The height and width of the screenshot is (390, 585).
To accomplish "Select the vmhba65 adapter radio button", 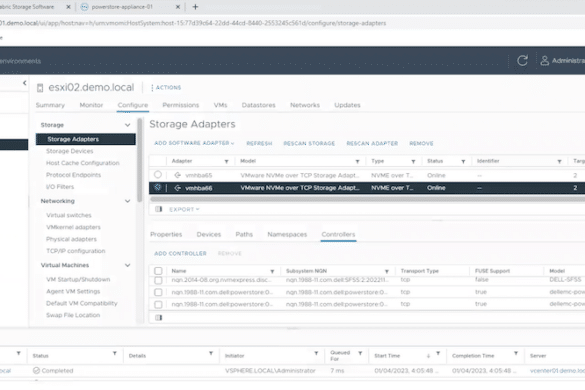I will point(158,175).
